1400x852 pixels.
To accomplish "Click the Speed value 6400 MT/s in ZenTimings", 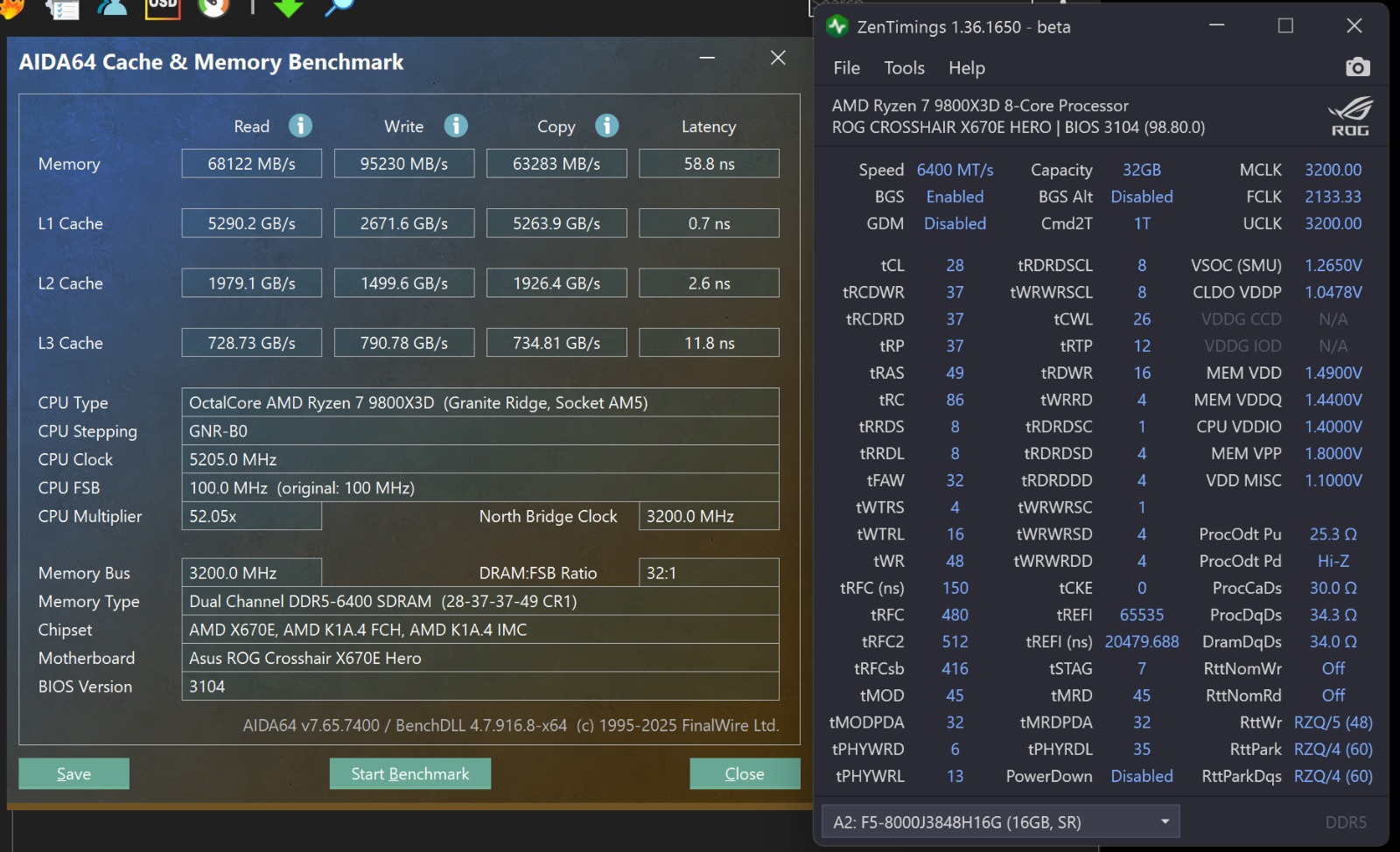I will tap(955, 170).
